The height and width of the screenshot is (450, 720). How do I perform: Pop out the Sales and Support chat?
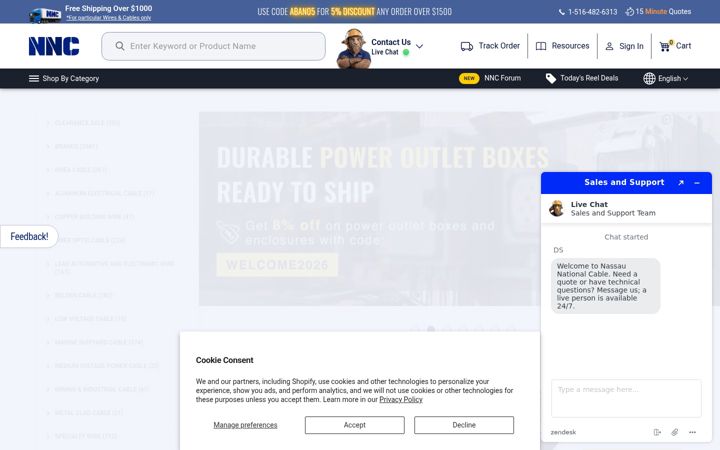point(681,183)
